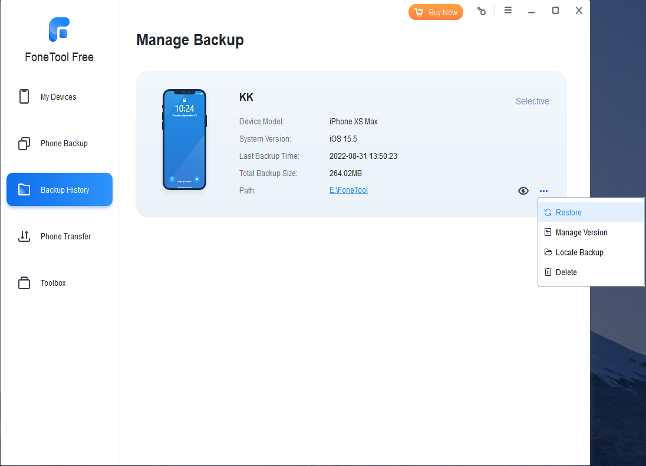This screenshot has height=466, width=646.
Task: Open My Devices in the sidebar
Action: click(58, 97)
